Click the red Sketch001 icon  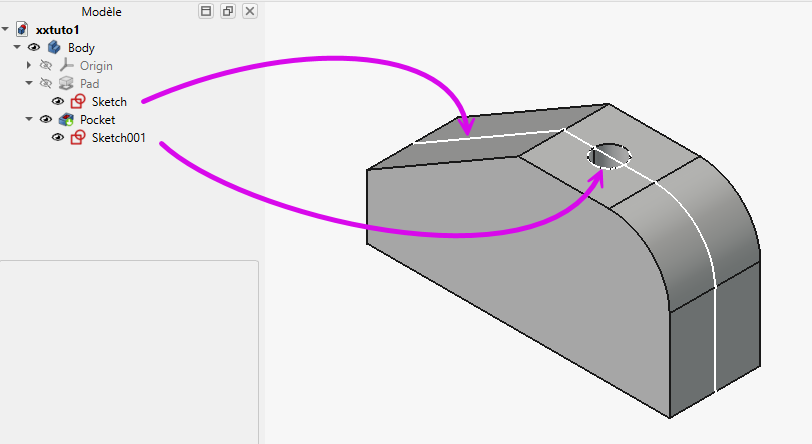(78, 138)
